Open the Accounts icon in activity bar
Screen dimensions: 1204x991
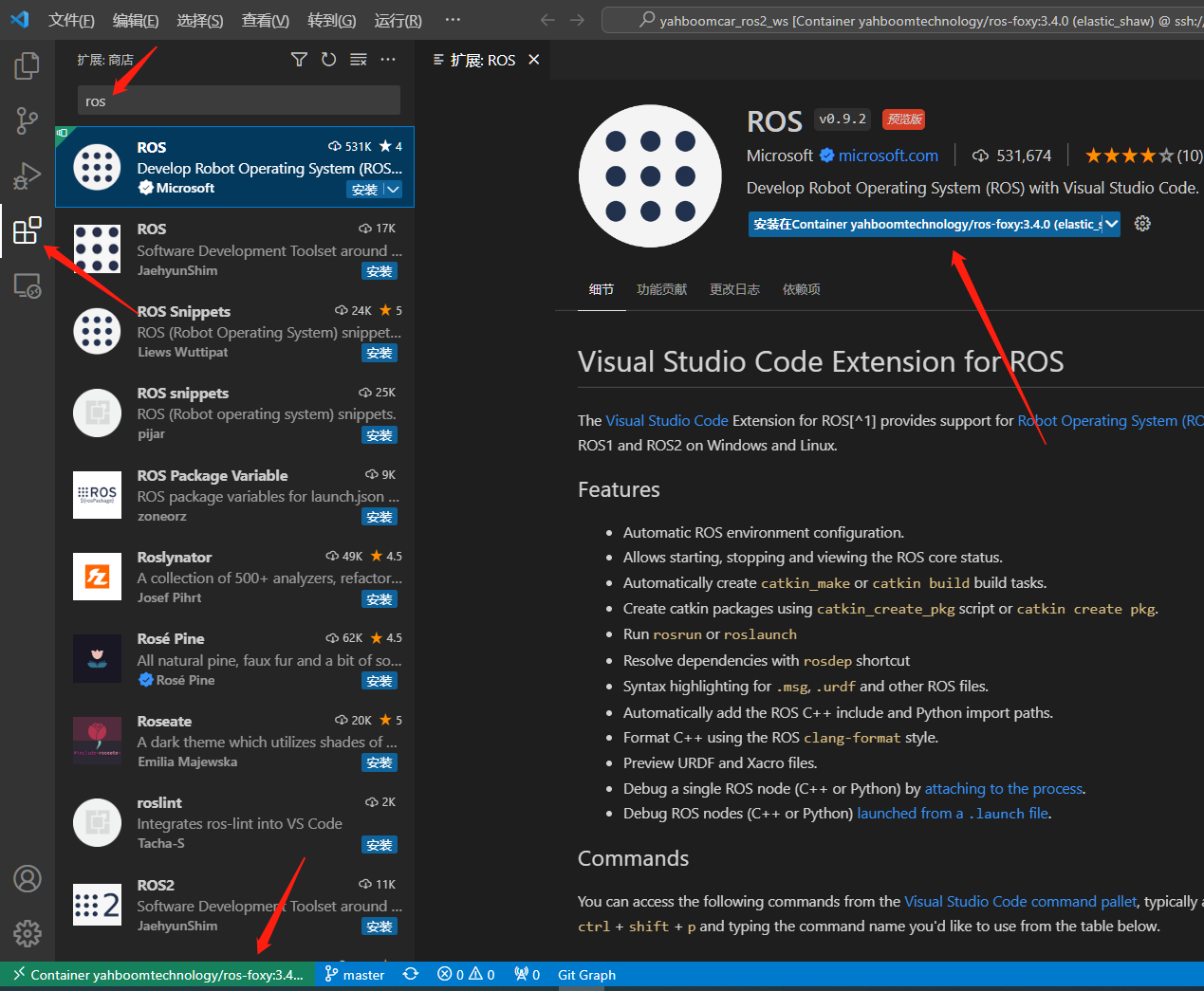tap(28, 879)
